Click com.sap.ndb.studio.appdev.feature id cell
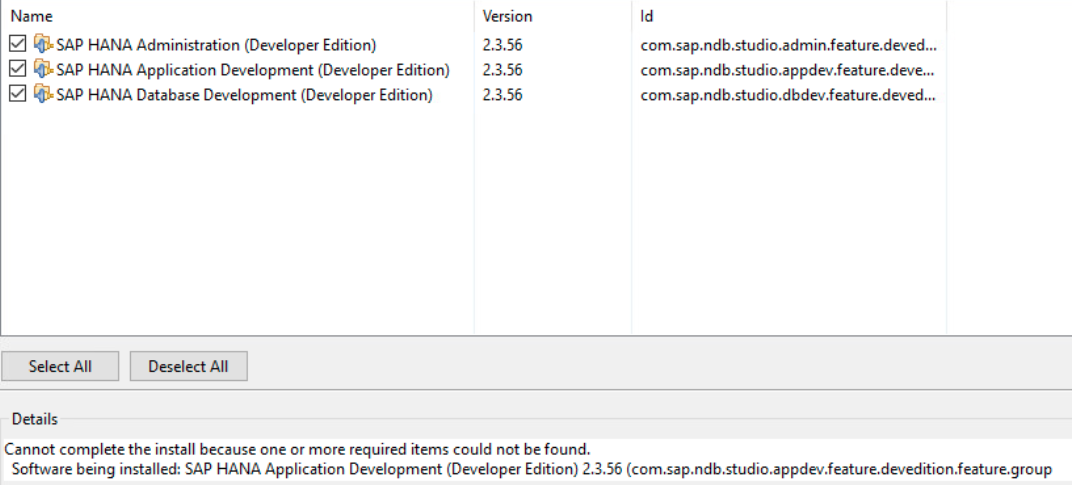Viewport: 1072px width, 485px height. 788,70
